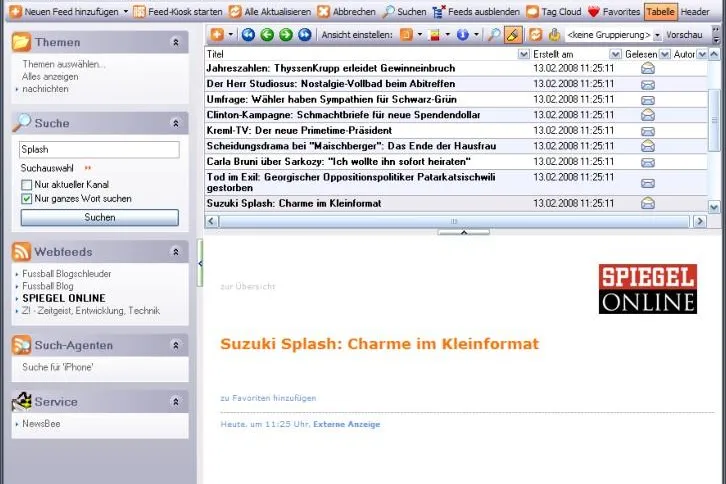
Task: Select the Fussball Blog feed
Action: pyautogui.click(x=48, y=286)
